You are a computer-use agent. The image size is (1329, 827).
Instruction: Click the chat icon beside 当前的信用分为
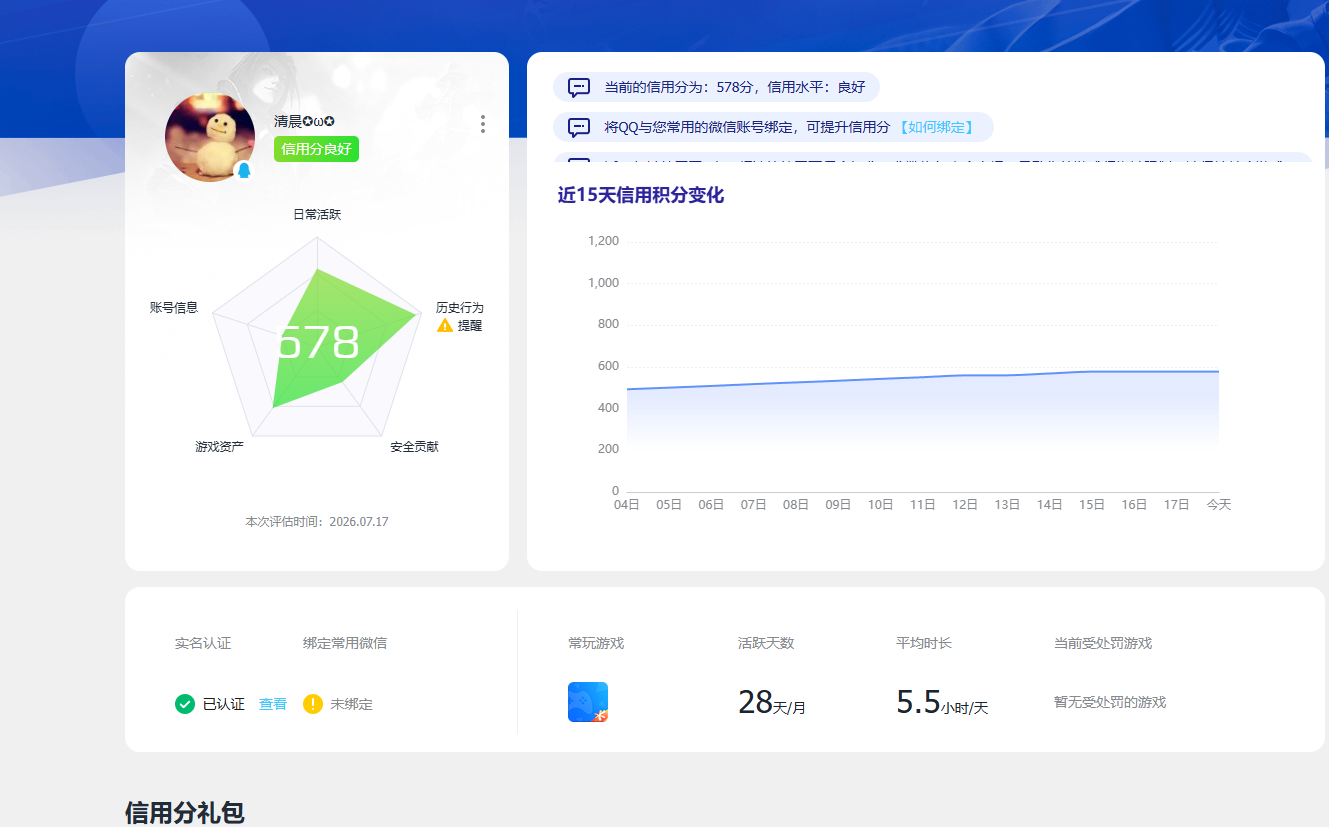tap(579, 87)
